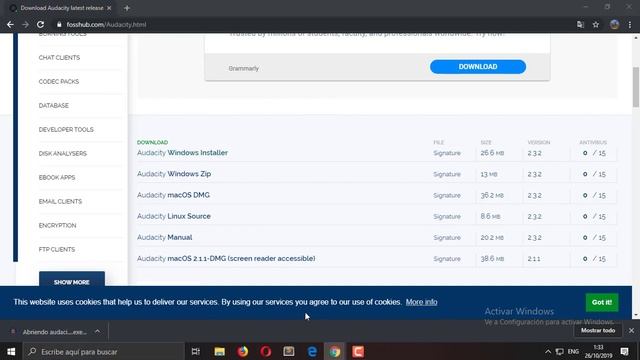Click the taskbar search box

click(104, 351)
